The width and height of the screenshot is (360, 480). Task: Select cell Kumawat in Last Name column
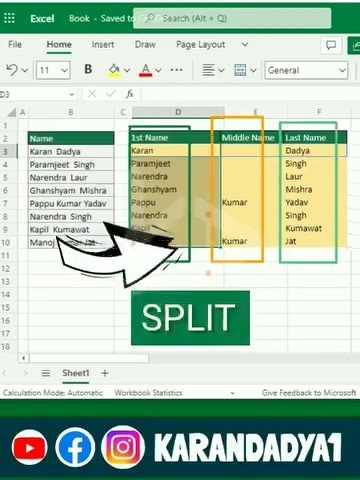point(315,229)
